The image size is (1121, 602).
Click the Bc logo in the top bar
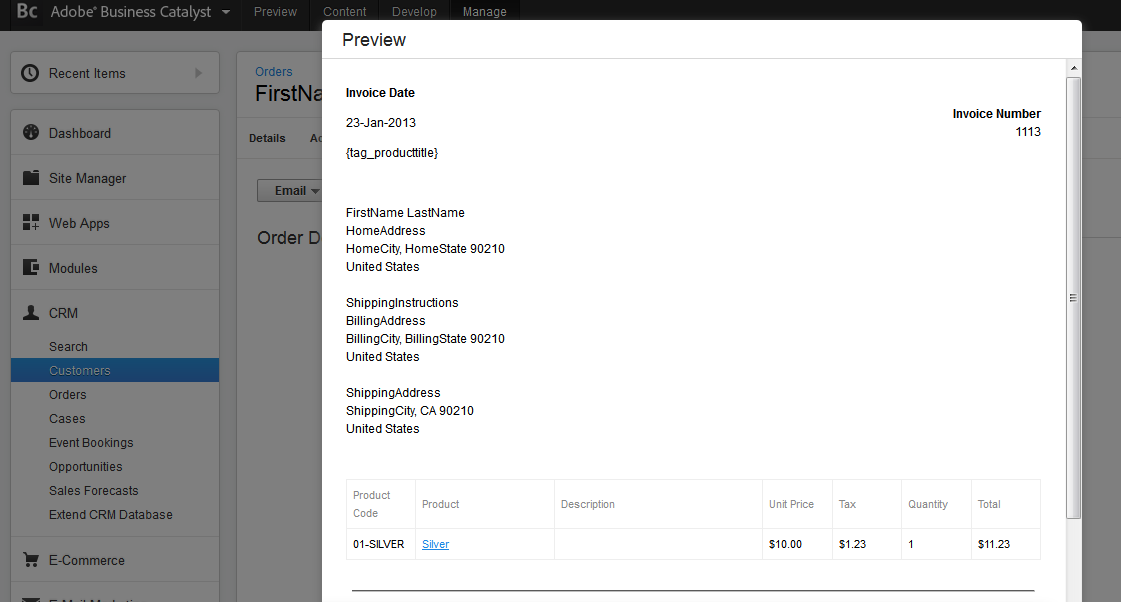[25, 12]
